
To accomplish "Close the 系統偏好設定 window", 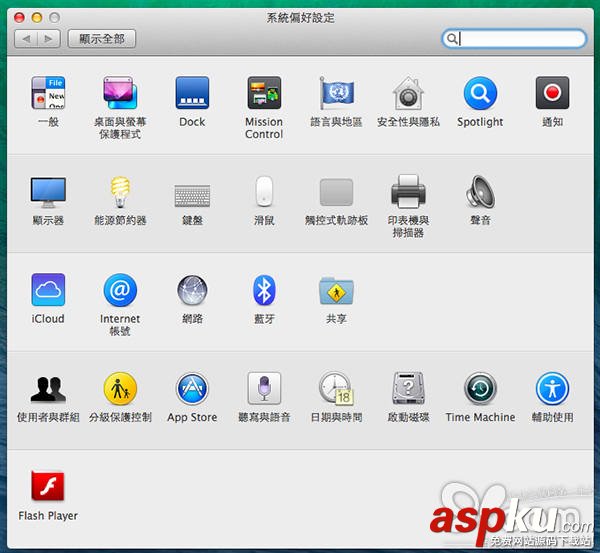I will 19,17.
